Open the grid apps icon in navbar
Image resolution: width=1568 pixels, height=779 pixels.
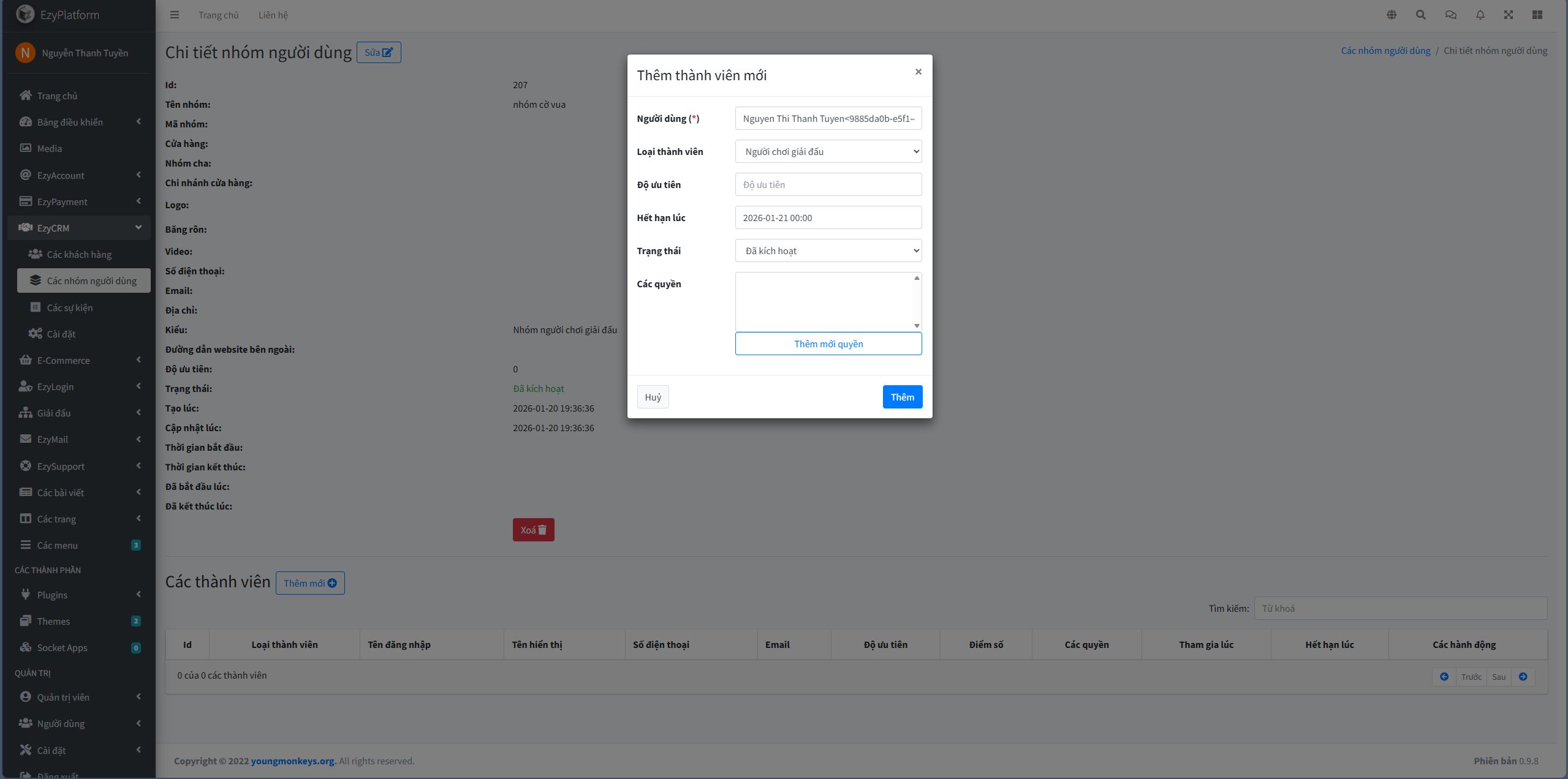pyautogui.click(x=1537, y=15)
